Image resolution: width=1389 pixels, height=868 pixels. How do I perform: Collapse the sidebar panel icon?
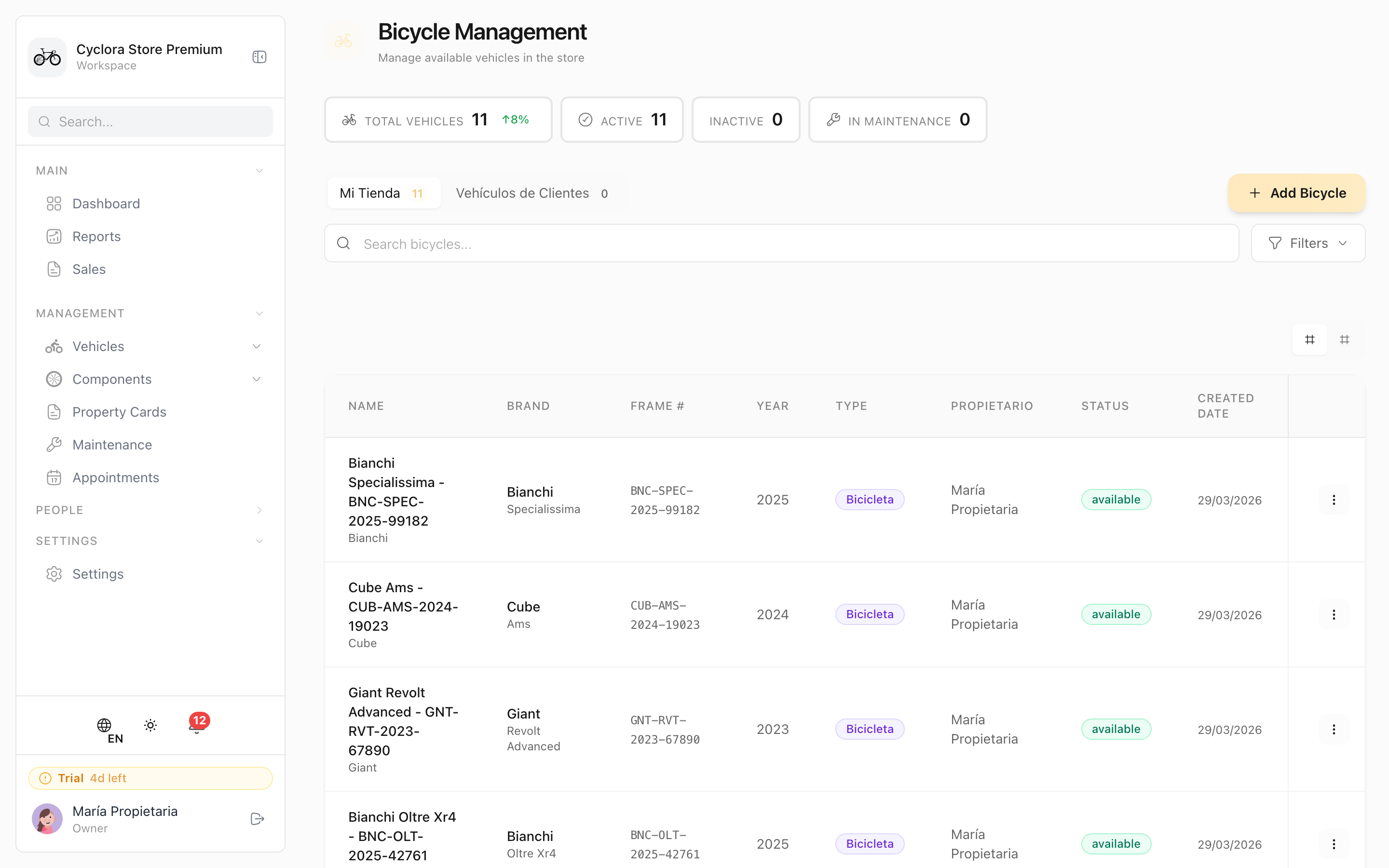click(x=259, y=57)
